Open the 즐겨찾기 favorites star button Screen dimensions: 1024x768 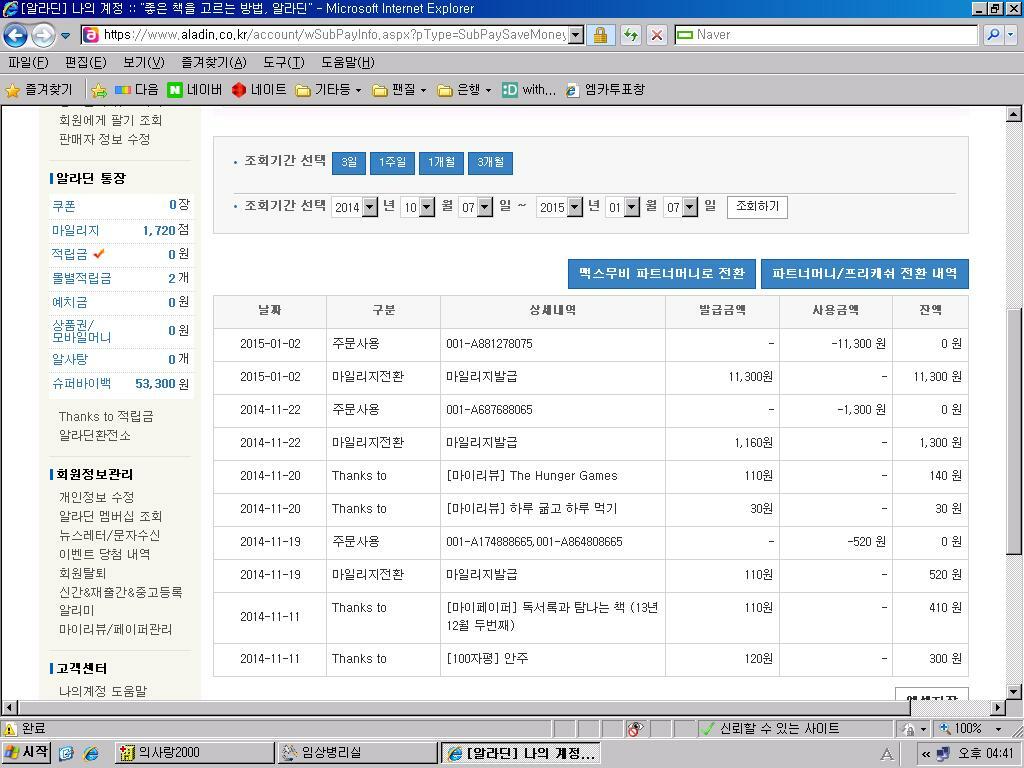pos(39,89)
